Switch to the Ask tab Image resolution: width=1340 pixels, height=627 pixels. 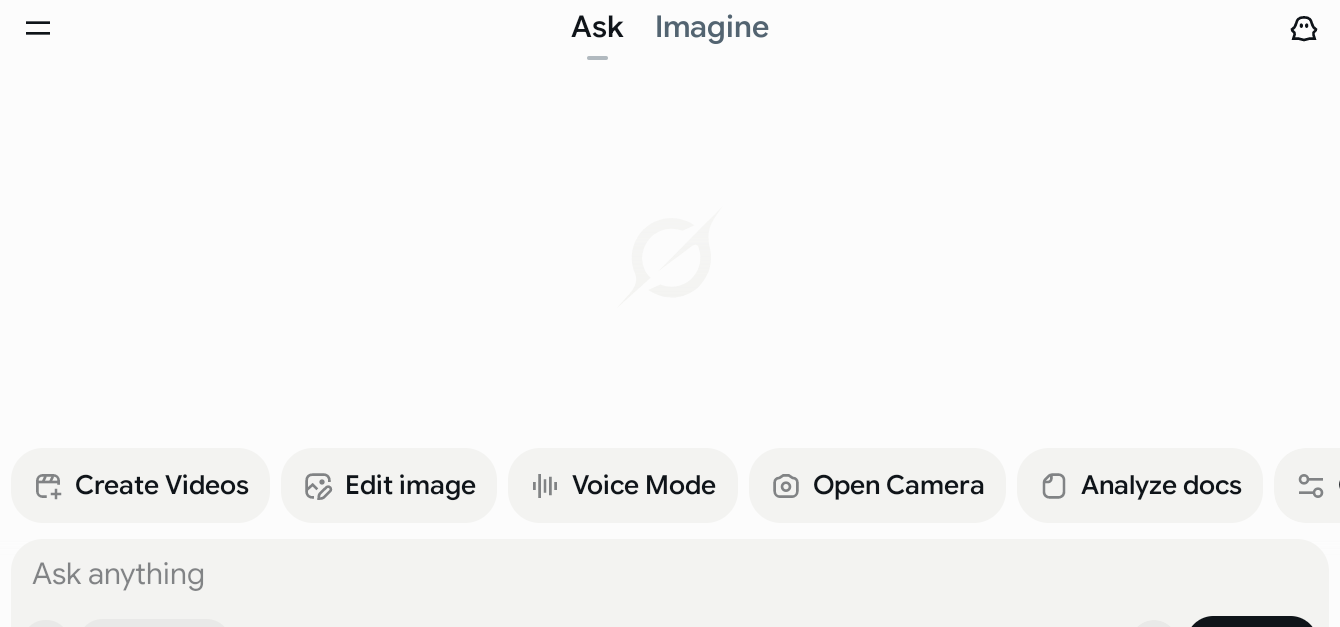point(597,28)
